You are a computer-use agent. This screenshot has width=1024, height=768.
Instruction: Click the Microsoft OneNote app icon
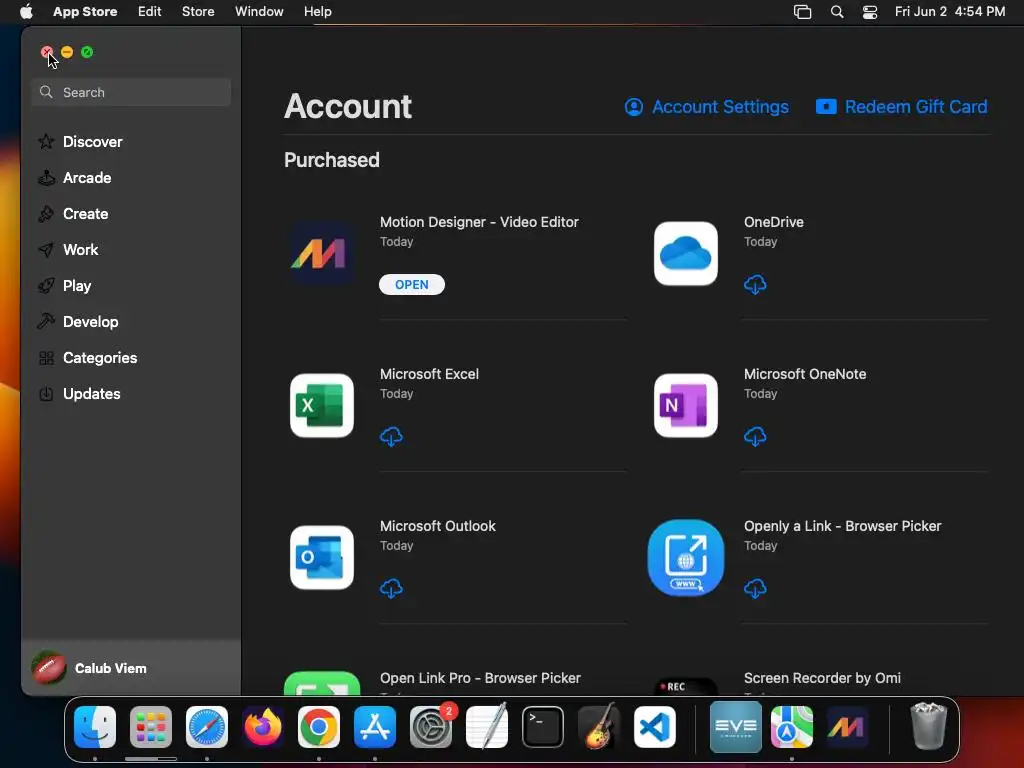tap(686, 406)
